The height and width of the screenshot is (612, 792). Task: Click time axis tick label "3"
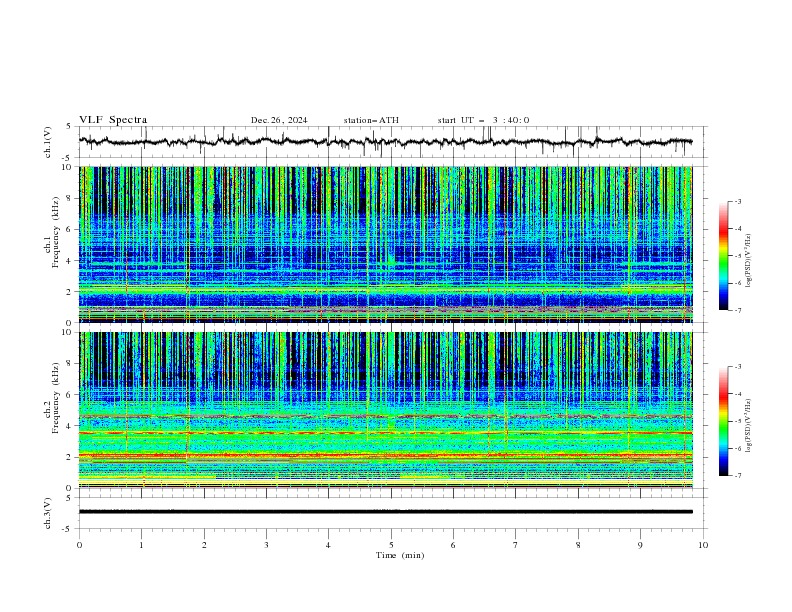pyautogui.click(x=266, y=545)
